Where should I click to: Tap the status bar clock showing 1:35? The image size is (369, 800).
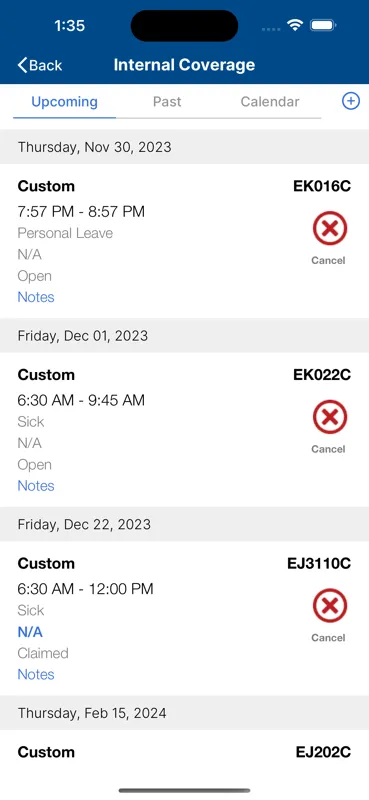click(69, 25)
